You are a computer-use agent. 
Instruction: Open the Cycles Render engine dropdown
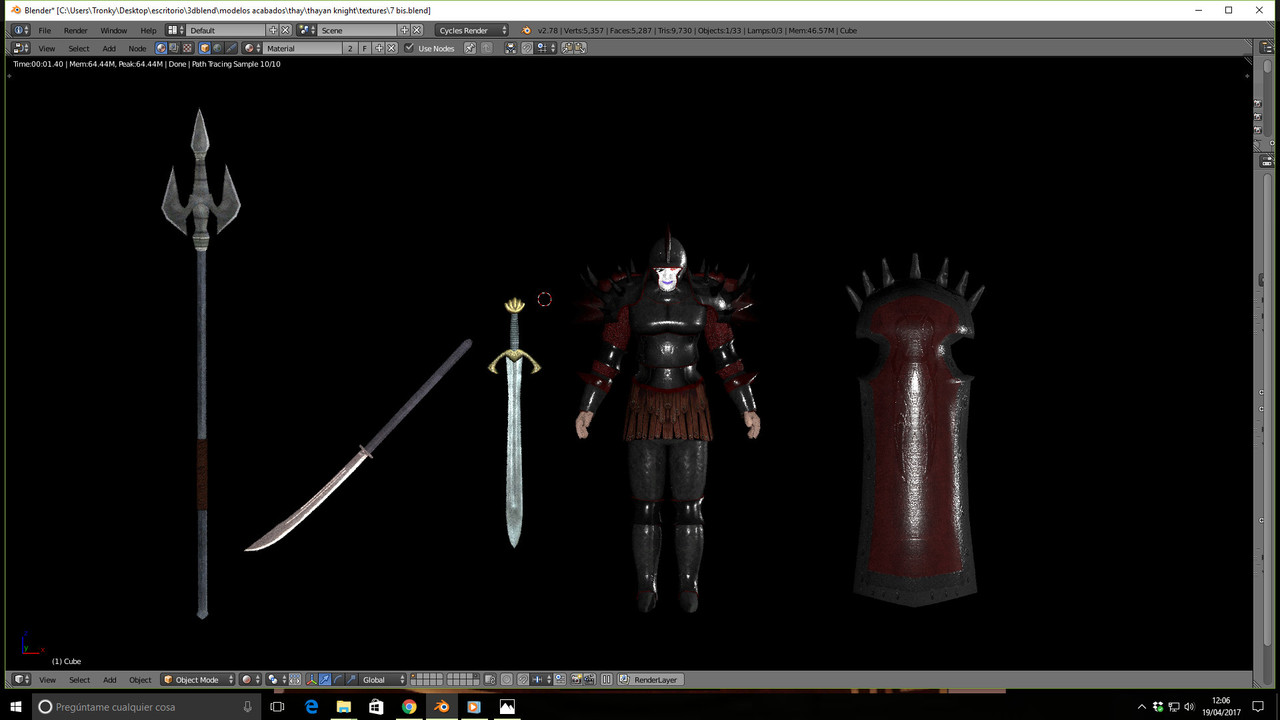point(472,30)
